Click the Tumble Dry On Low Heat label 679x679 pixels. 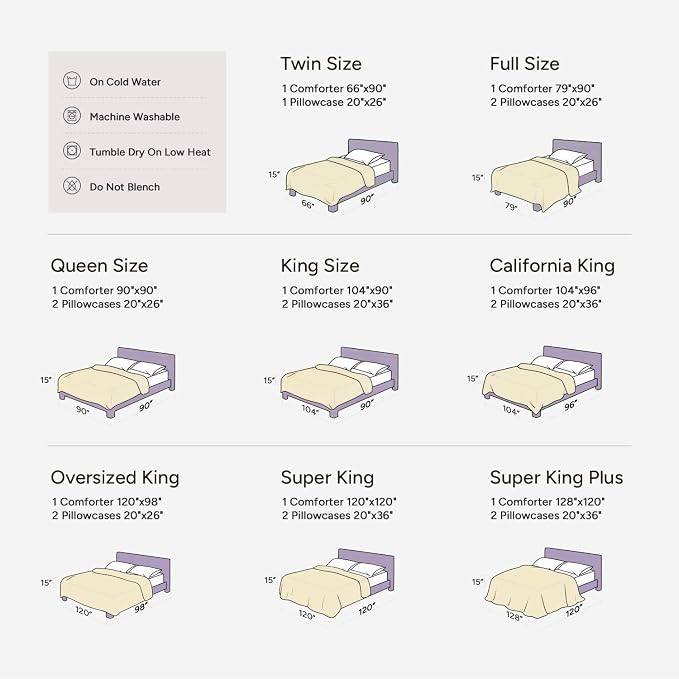150,152
